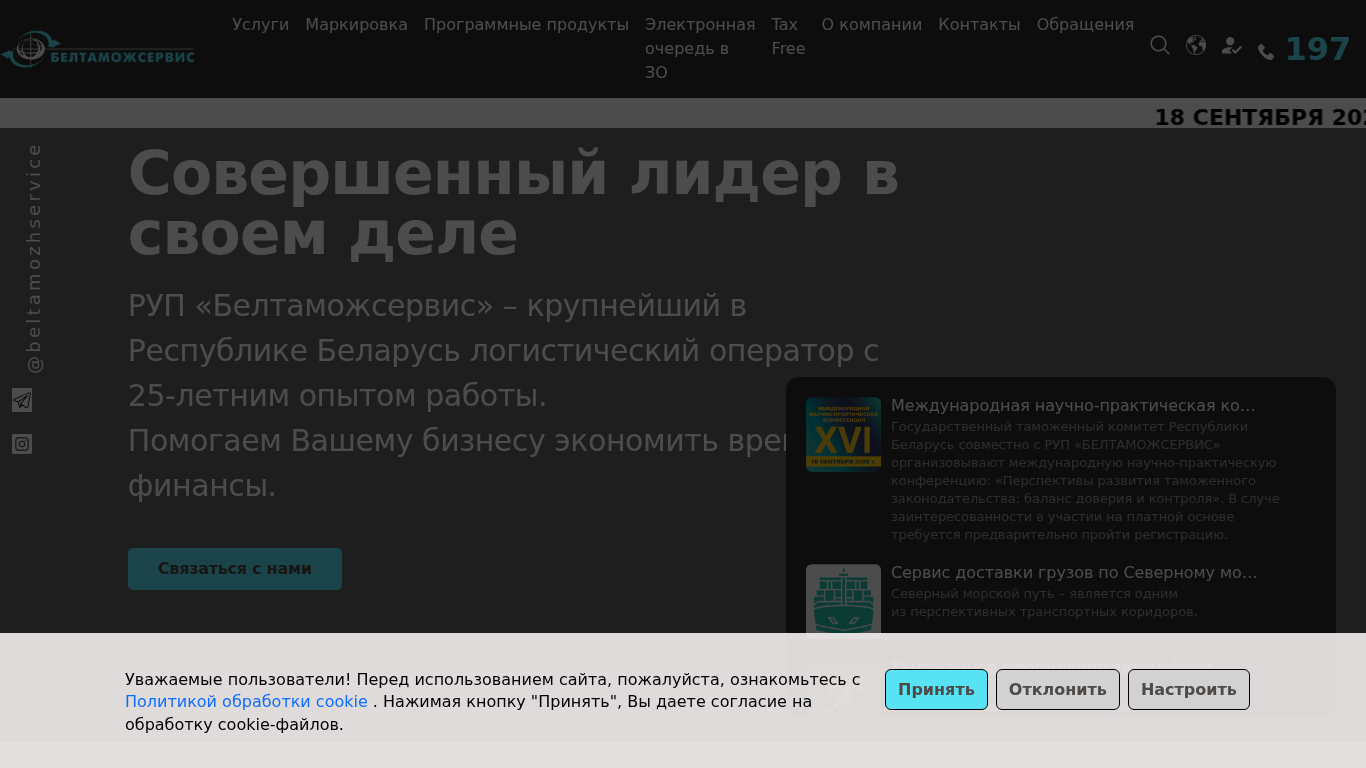Viewport: 1366px width, 768px height.
Task: Call the 197 hotline number
Action: click(x=1317, y=49)
